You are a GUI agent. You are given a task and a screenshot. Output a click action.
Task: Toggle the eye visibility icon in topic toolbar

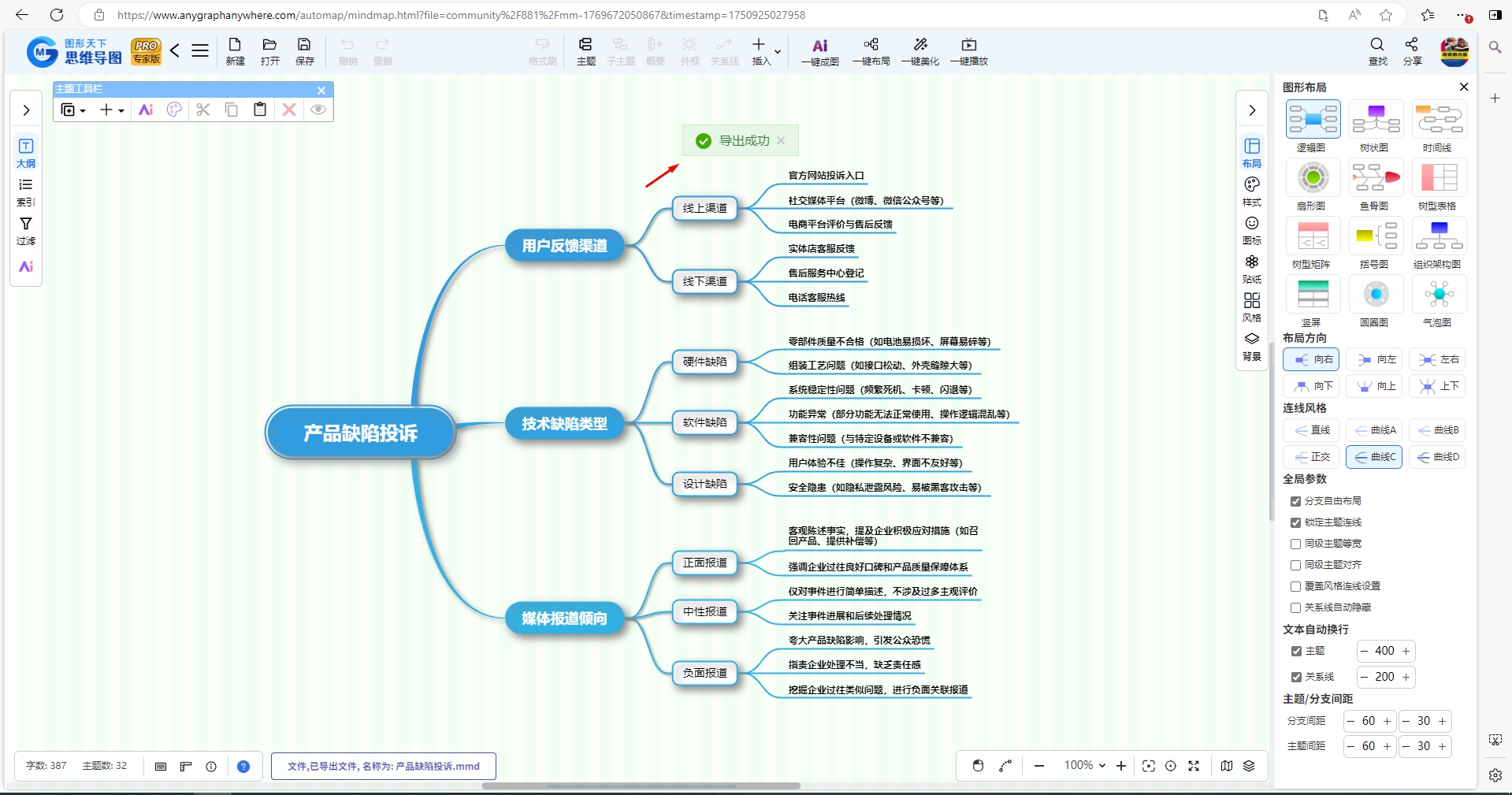tap(318, 110)
